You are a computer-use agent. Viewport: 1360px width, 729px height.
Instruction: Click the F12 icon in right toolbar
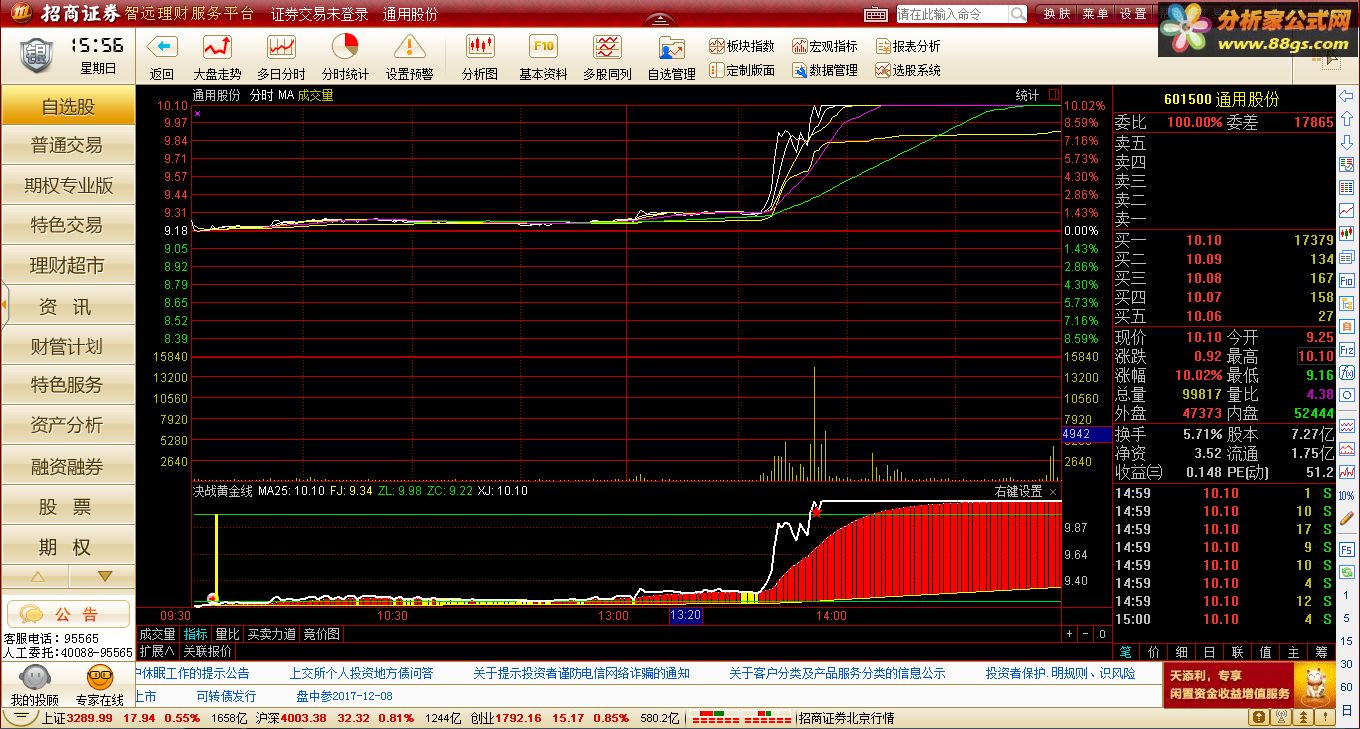point(1347,350)
